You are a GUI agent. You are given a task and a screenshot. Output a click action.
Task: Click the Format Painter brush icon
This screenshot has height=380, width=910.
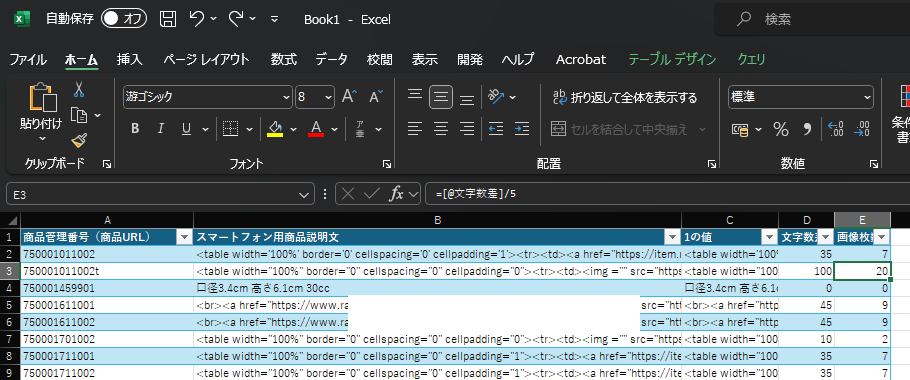(x=80, y=140)
